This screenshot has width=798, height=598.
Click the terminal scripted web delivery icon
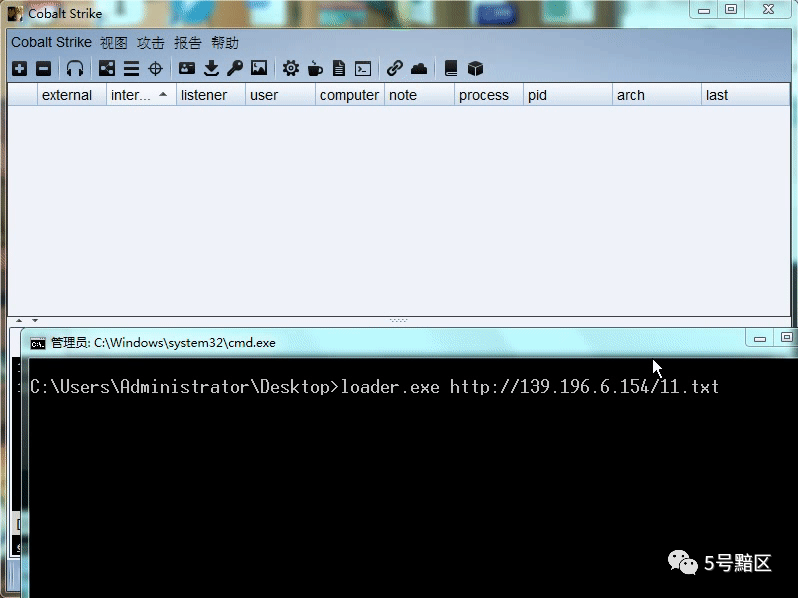[x=363, y=68]
